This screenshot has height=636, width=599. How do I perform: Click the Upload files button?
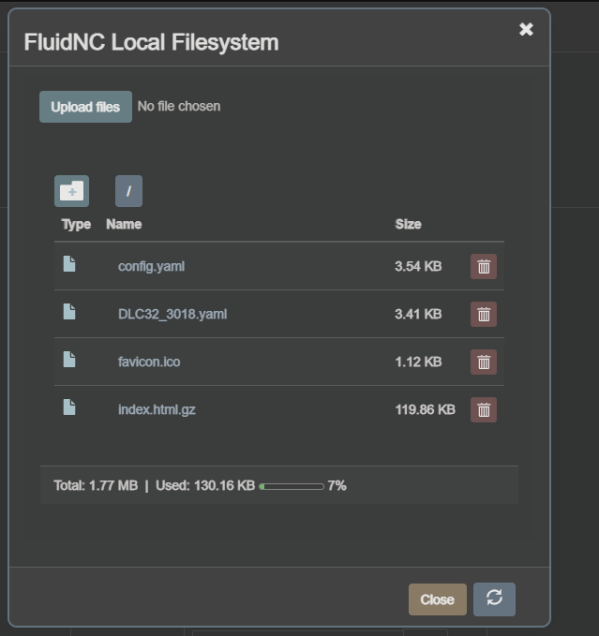pyautogui.click(x=86, y=107)
